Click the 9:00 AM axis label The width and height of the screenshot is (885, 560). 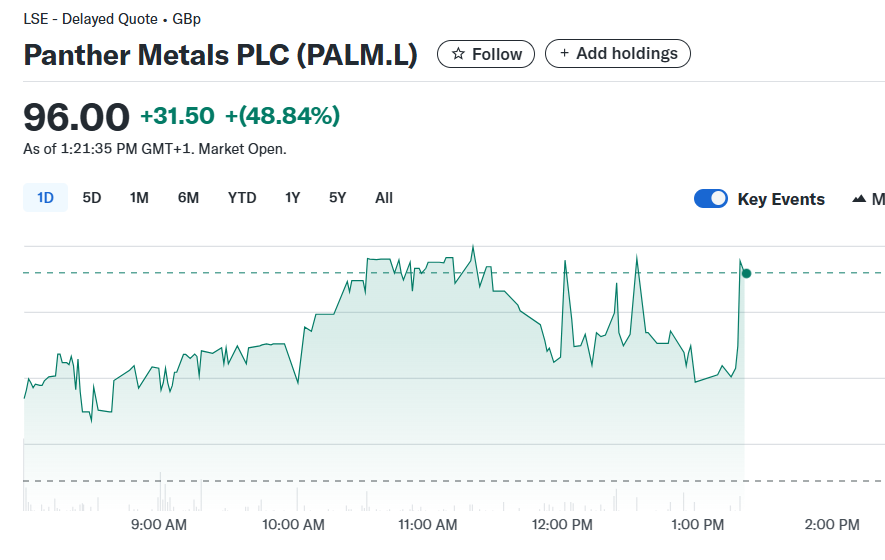[159, 524]
